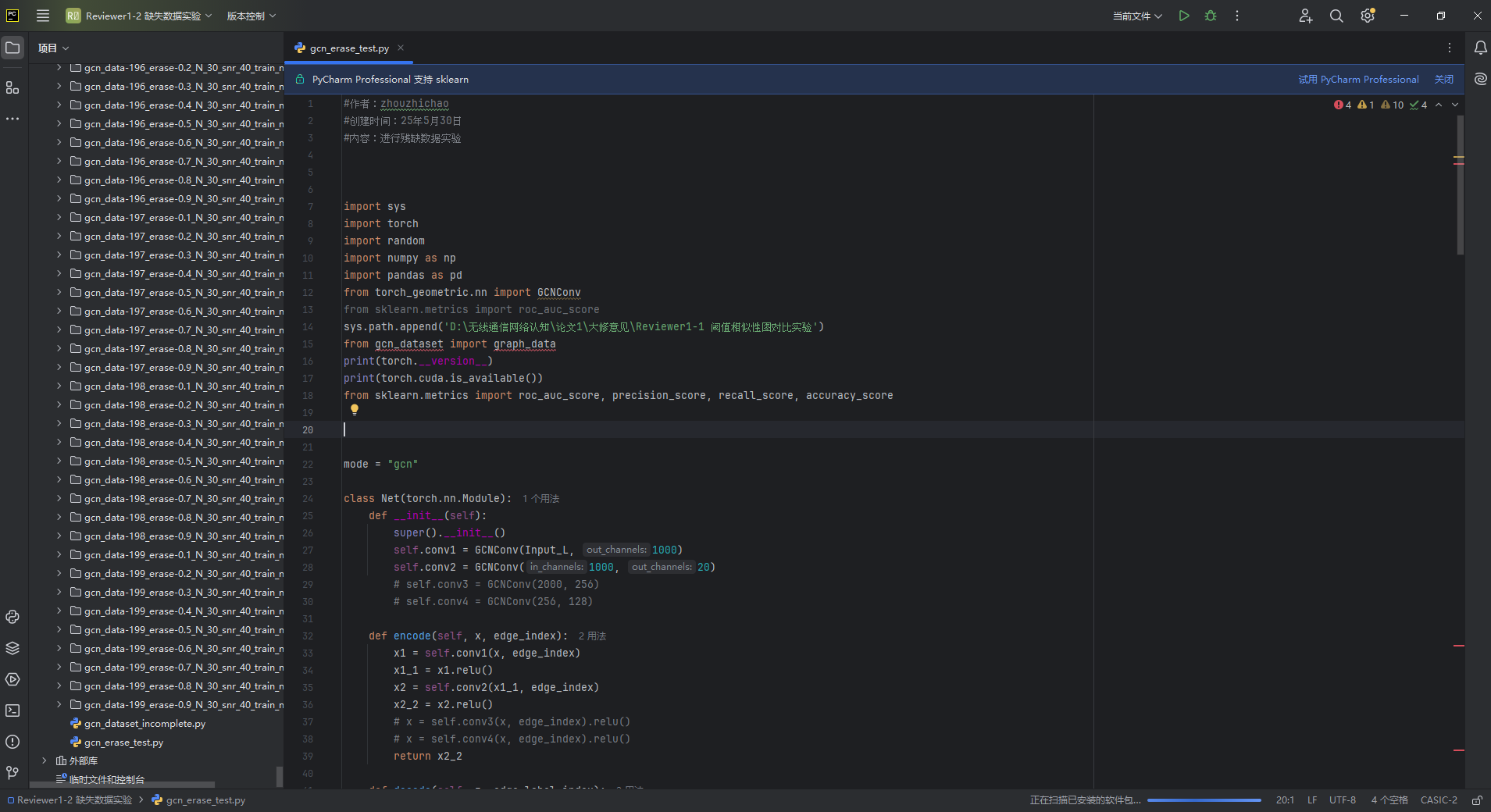
Task: Dismiss sklearn banner via 关闭 link
Action: click(x=1443, y=79)
